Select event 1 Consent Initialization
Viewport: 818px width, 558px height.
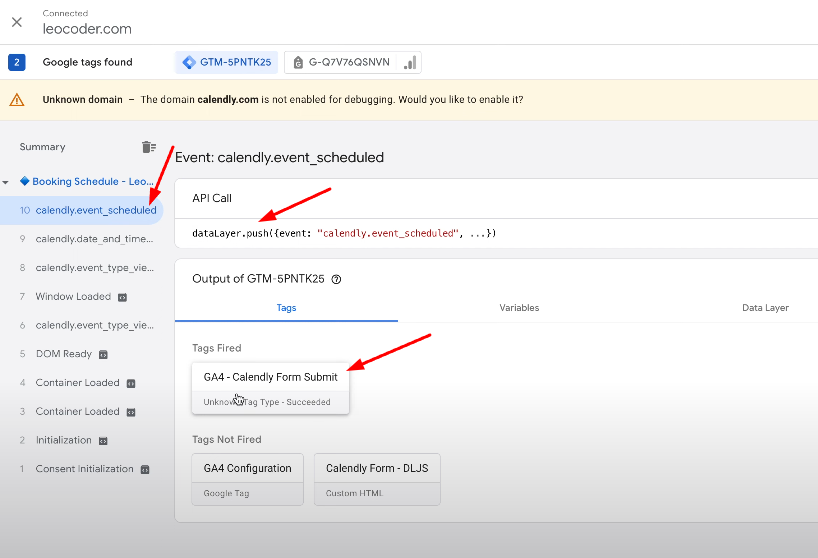[81, 469]
